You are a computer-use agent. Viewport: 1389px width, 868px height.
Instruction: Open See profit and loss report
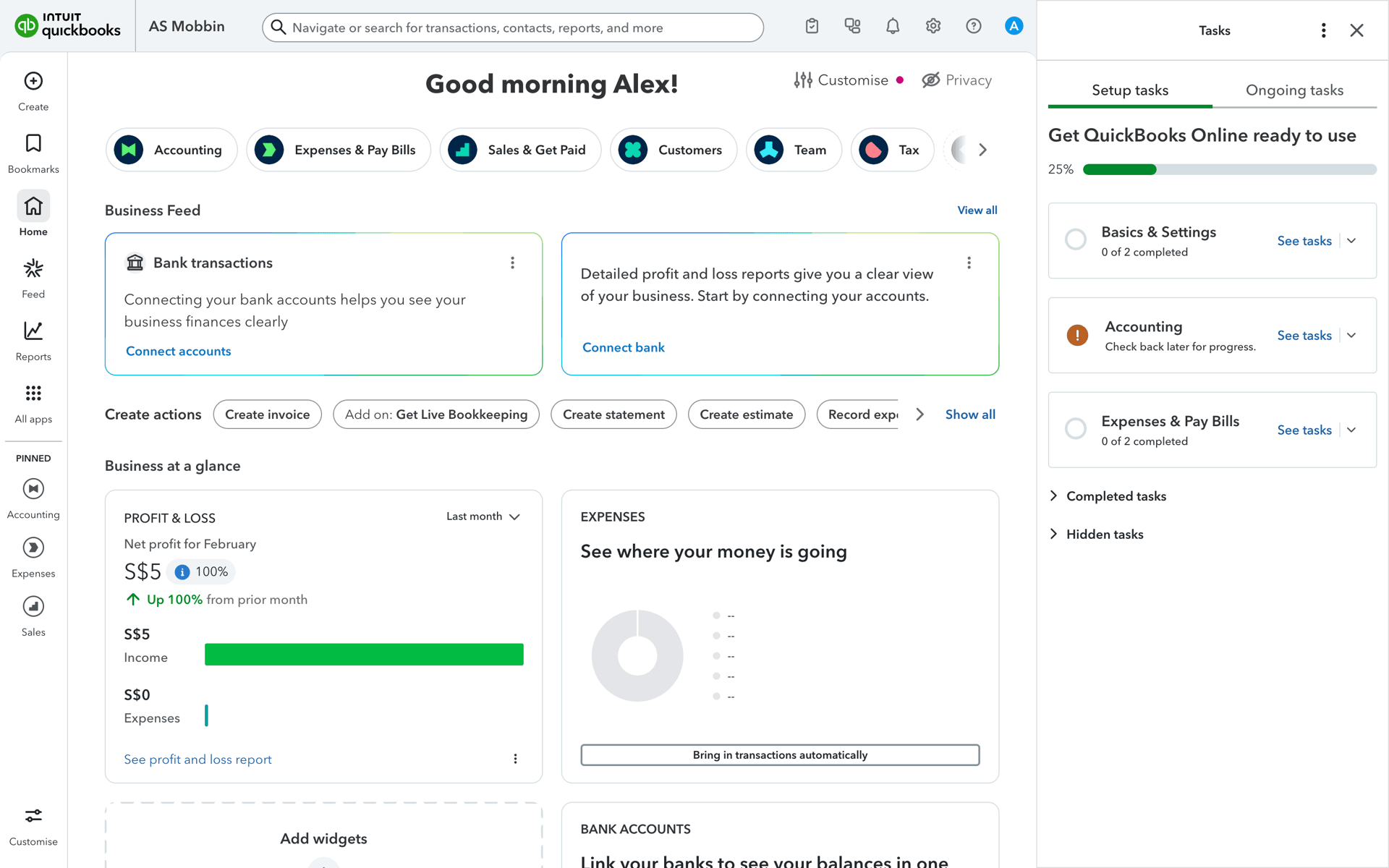click(197, 759)
